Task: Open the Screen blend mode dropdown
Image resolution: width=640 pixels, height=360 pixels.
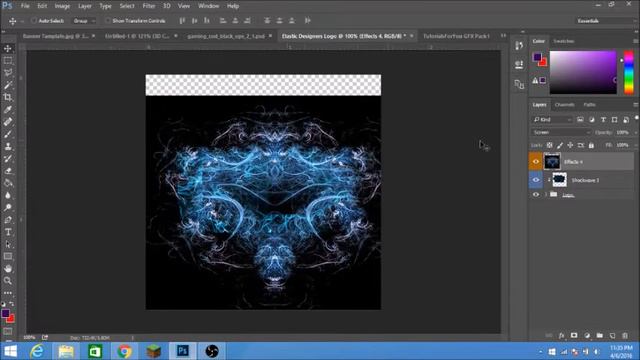Action: pos(561,132)
